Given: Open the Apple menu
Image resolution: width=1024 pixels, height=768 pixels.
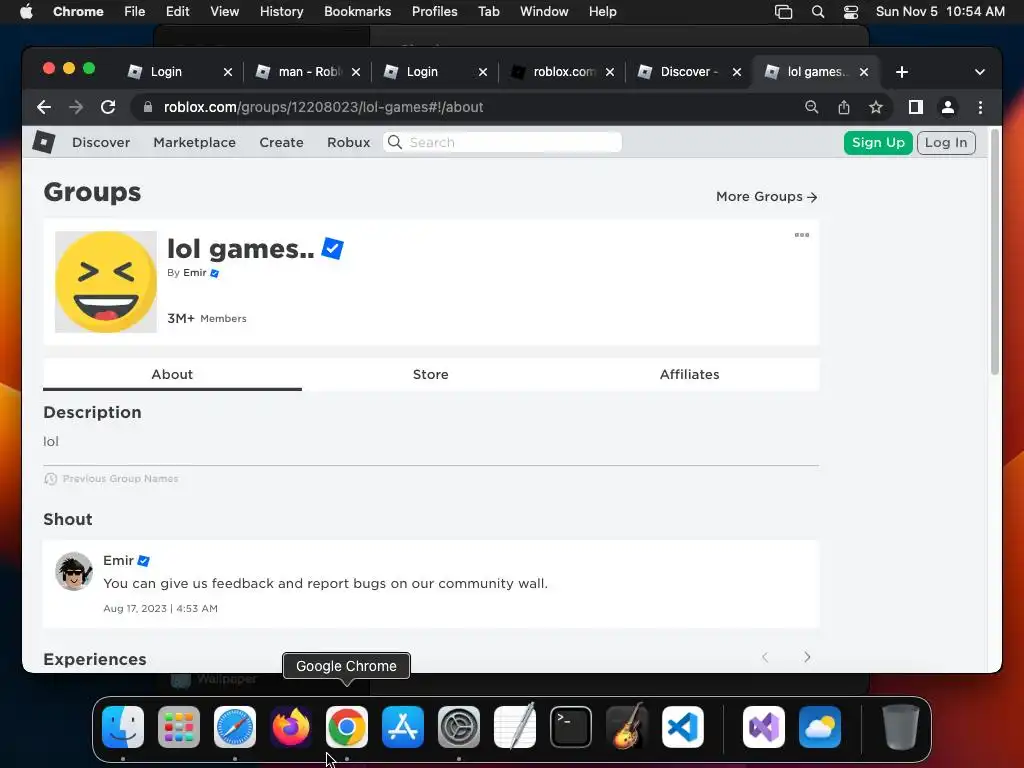Looking at the screenshot, I should click(26, 12).
